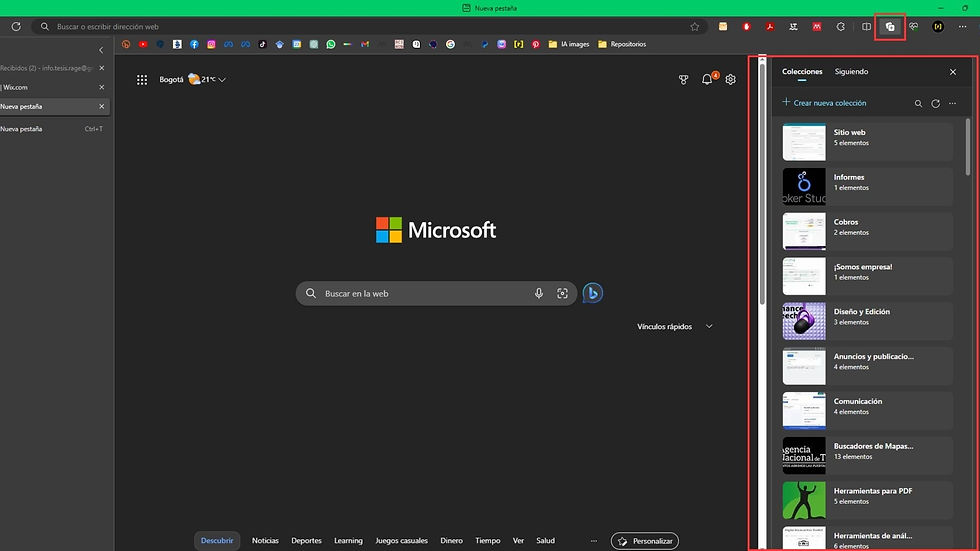The height and width of the screenshot is (551, 980).
Task: Open the Comunicación collection
Action: tap(868, 410)
